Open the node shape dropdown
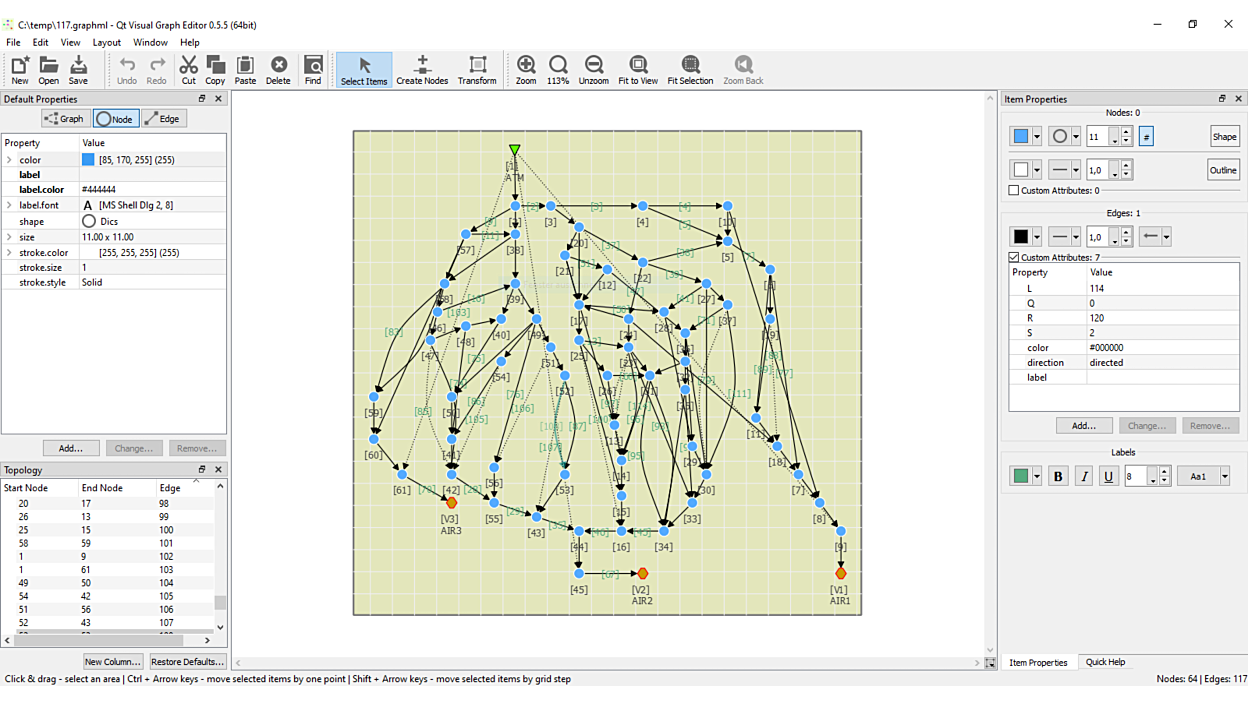The height and width of the screenshot is (702, 1248). 1076,137
